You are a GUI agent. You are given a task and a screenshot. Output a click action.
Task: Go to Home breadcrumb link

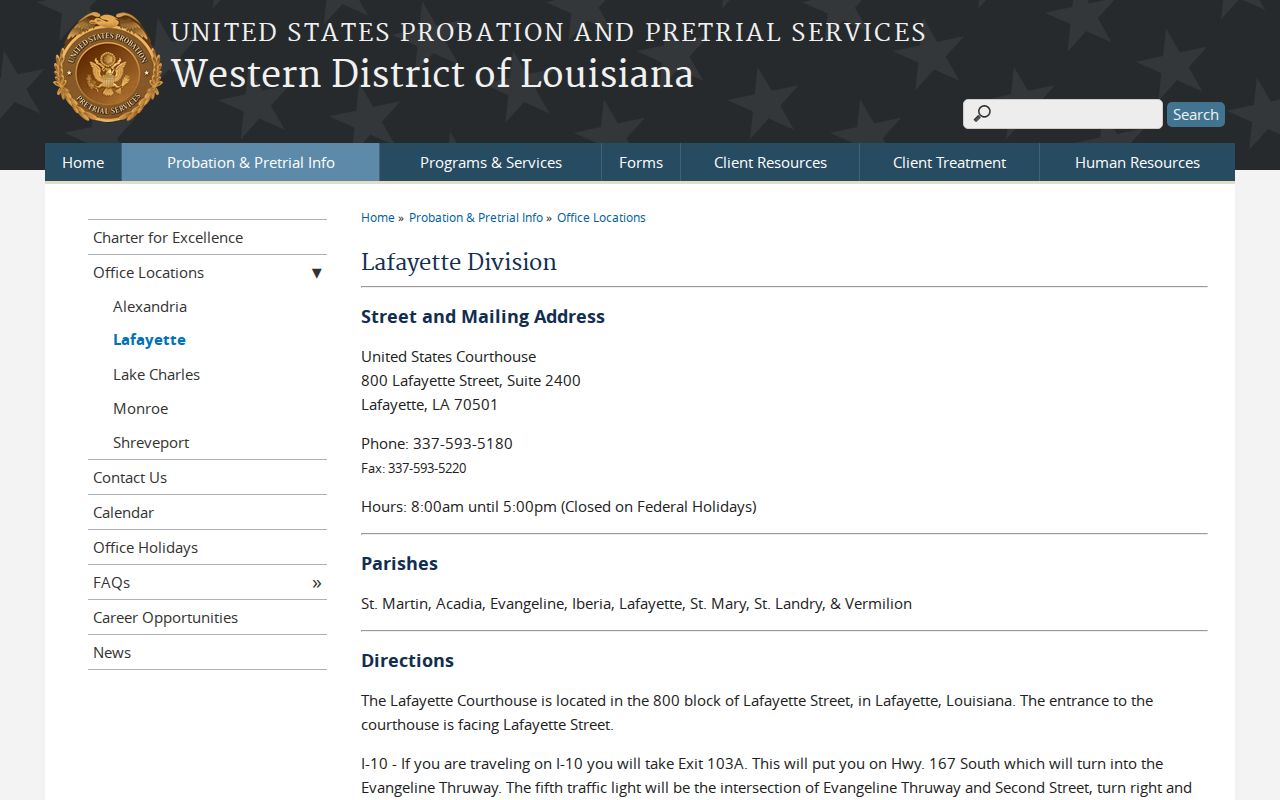[378, 218]
